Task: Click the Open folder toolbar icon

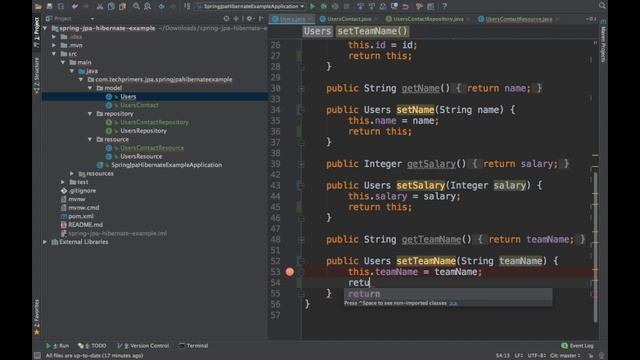Action: click(38, 6)
